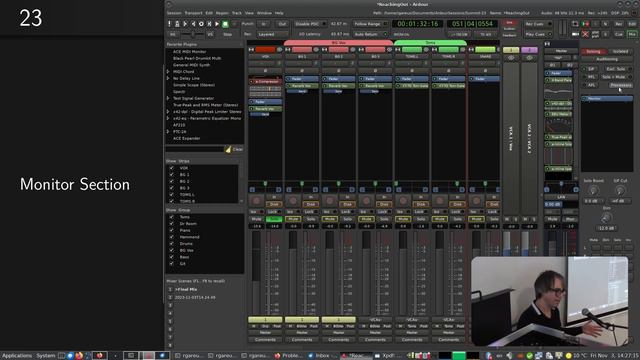
Task: Click the eye icon under VCA 2
Action: [x=529, y=58]
